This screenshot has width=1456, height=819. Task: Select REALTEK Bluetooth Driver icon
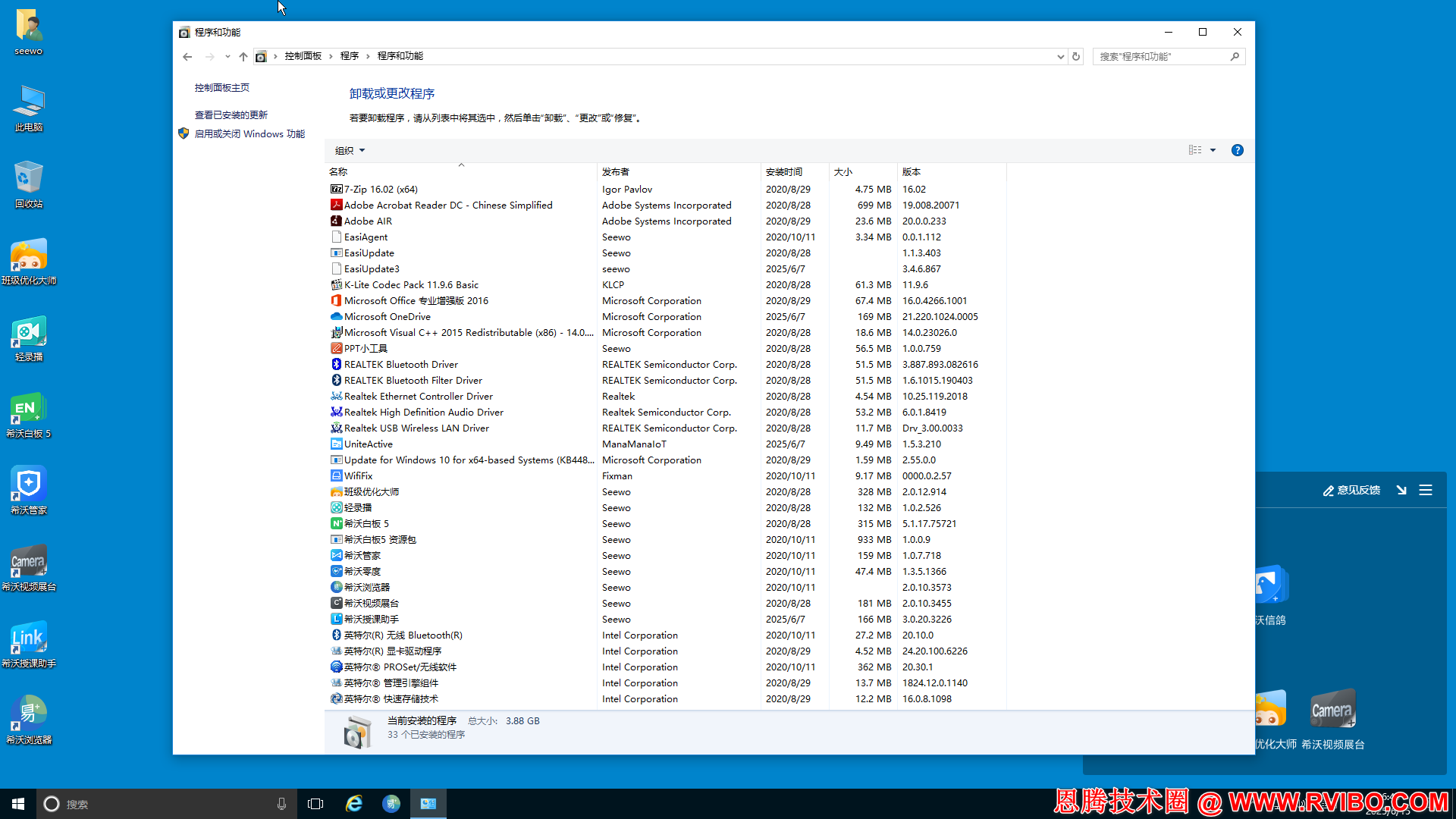(337, 365)
